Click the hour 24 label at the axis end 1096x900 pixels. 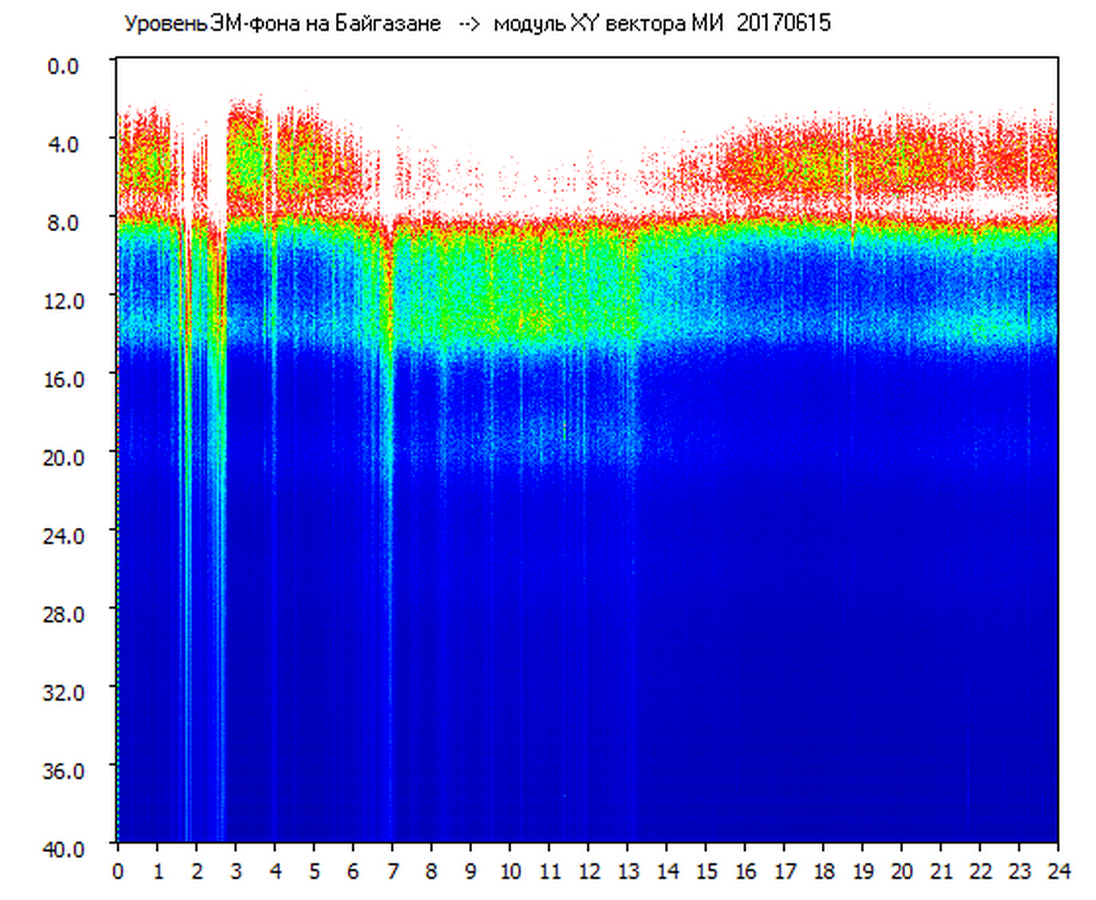[x=1058, y=871]
